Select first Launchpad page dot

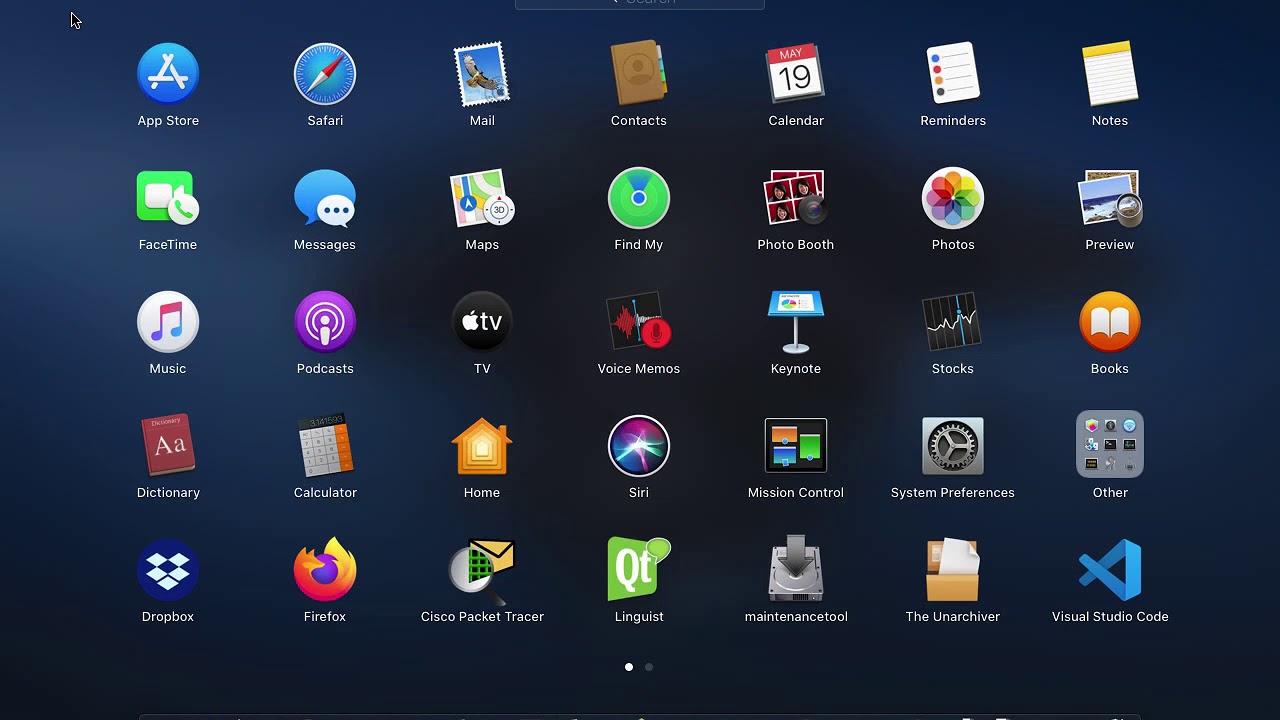[x=629, y=667]
